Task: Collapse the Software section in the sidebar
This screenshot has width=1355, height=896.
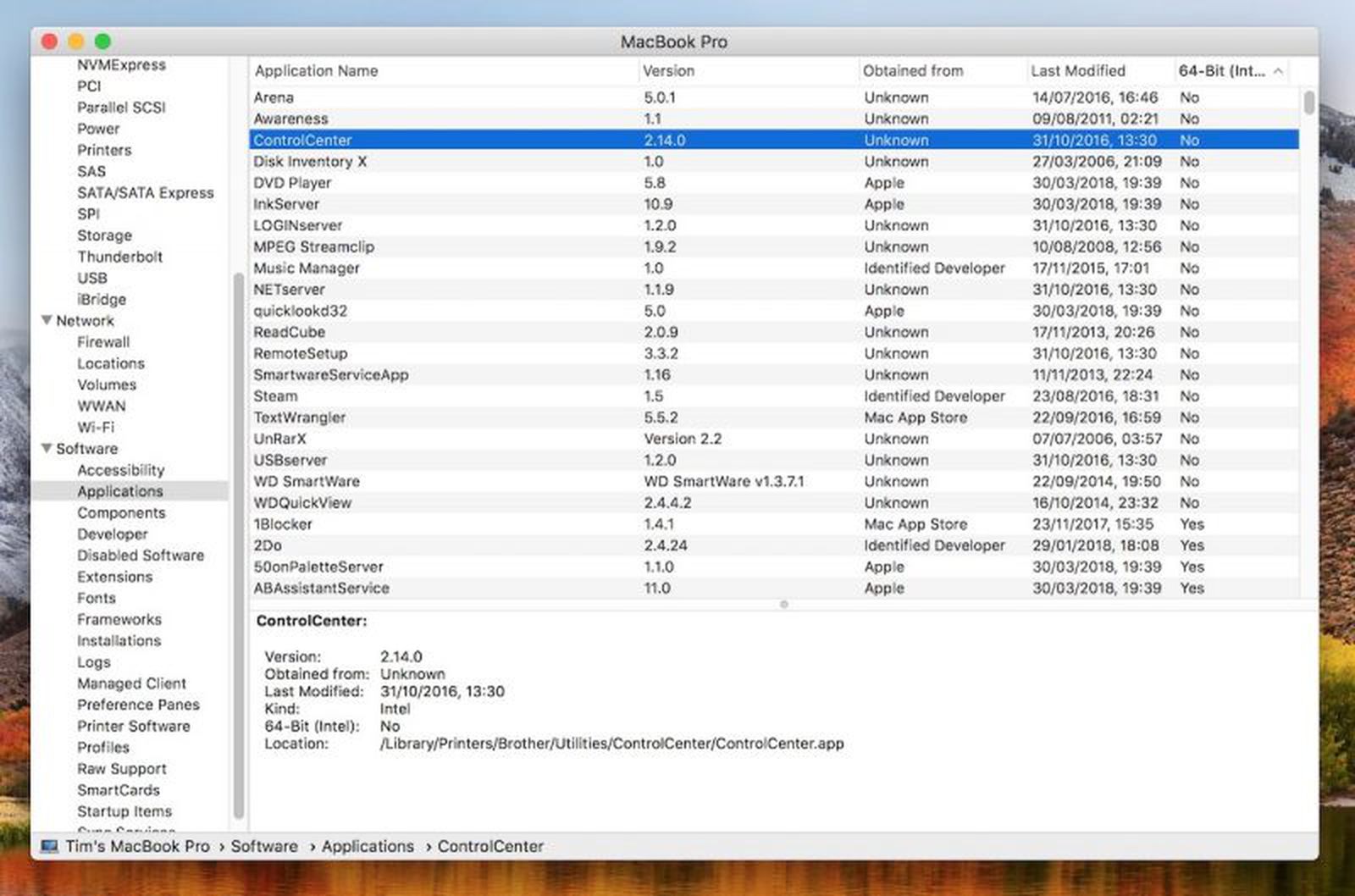Action: point(47,448)
